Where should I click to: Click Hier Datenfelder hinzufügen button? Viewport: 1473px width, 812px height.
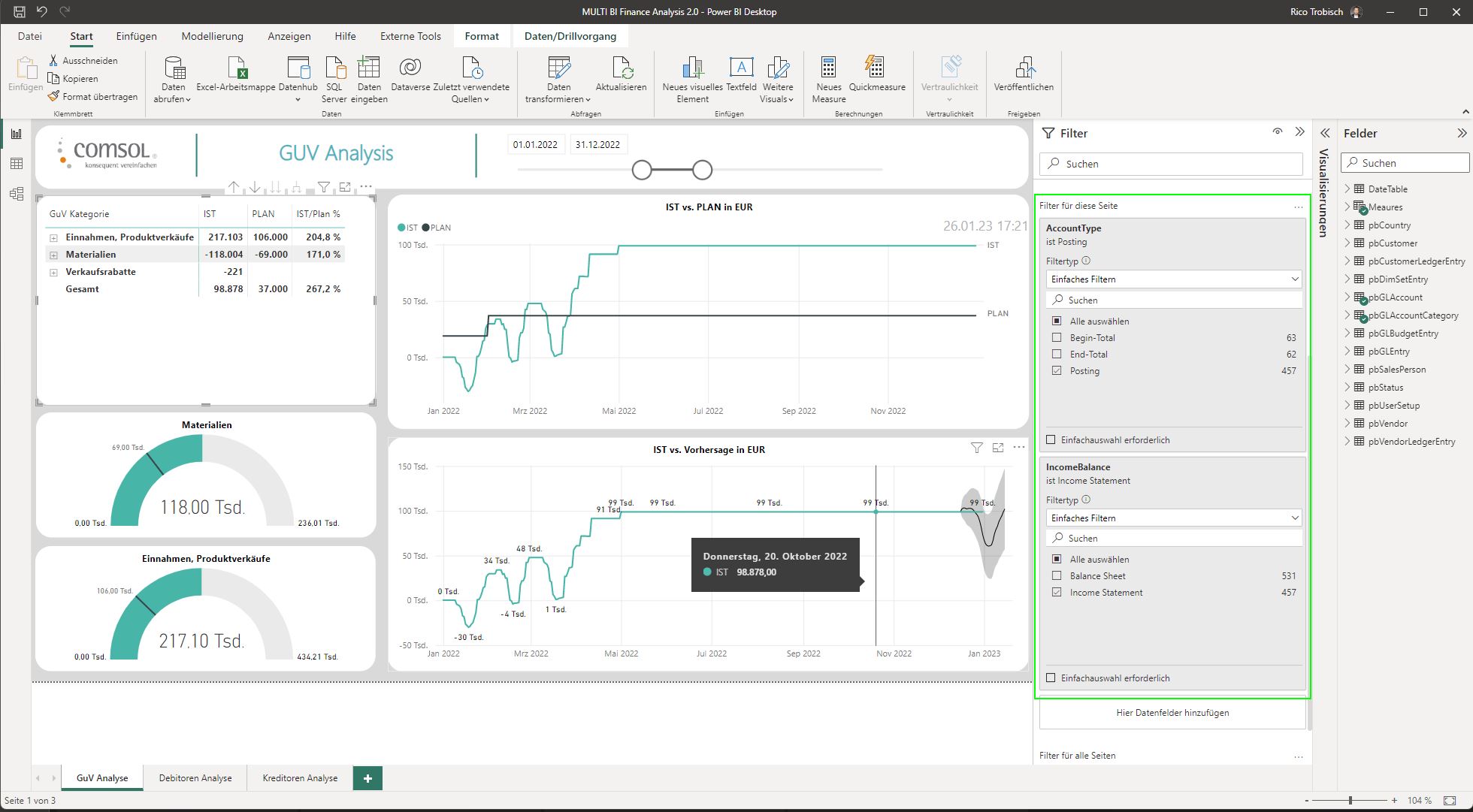point(1172,712)
